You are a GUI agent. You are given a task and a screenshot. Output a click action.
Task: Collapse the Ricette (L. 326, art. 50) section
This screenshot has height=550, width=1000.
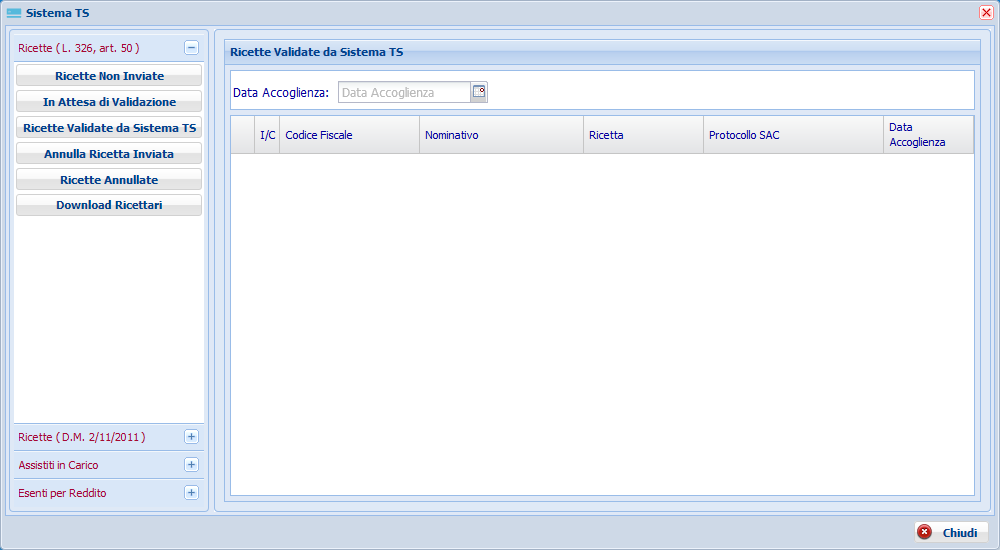191,48
